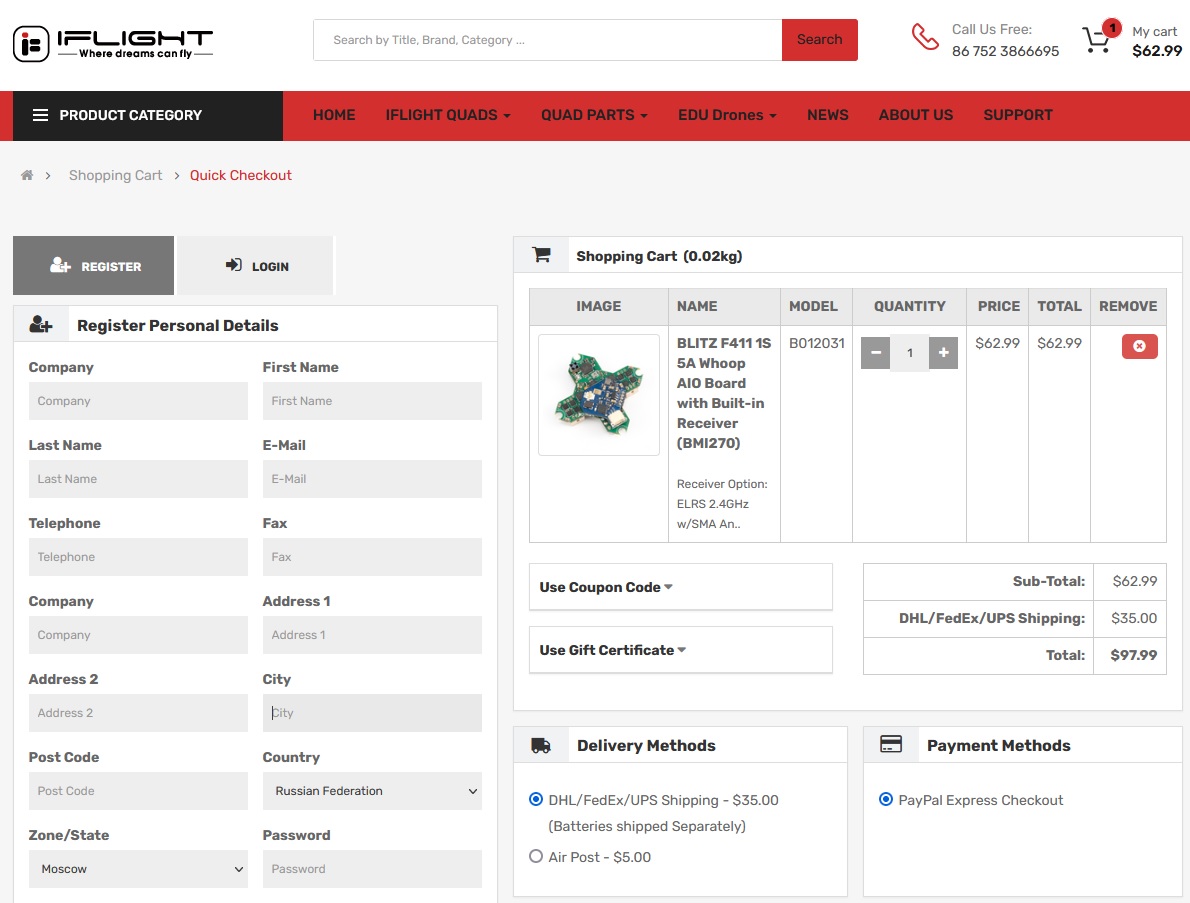Remove BLITZ F411 item with red X

[1139, 346]
